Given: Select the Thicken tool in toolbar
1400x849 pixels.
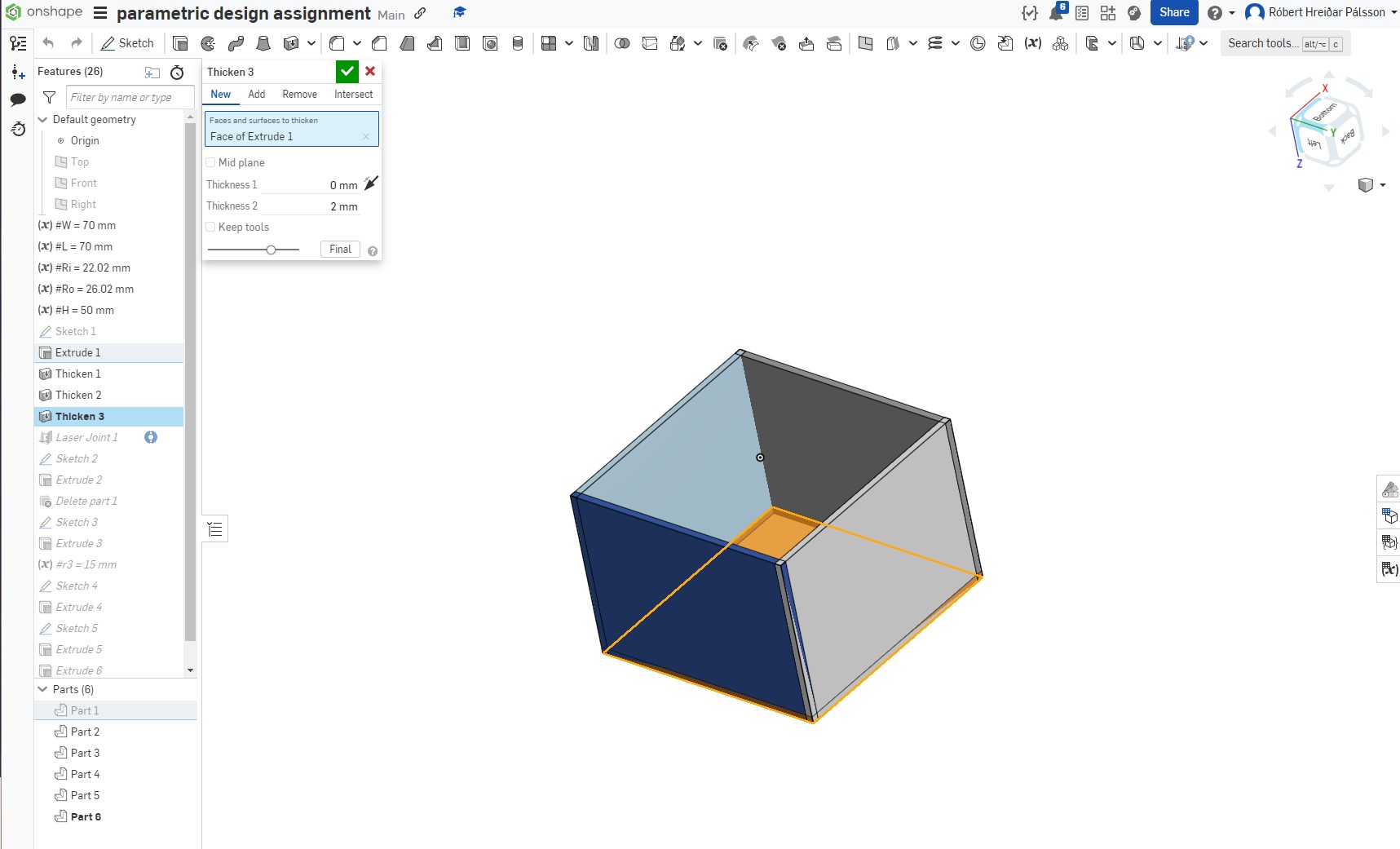Looking at the screenshot, I should (291, 43).
